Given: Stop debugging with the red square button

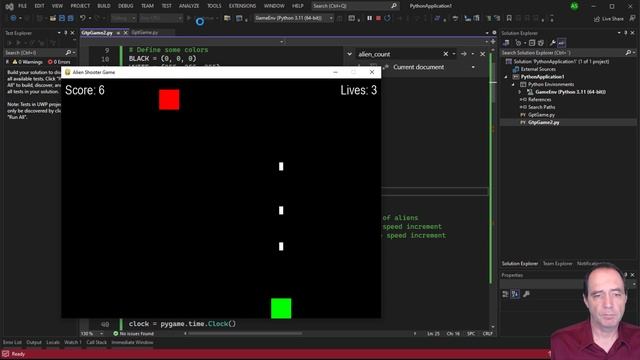Looking at the screenshot, I should point(378,18).
